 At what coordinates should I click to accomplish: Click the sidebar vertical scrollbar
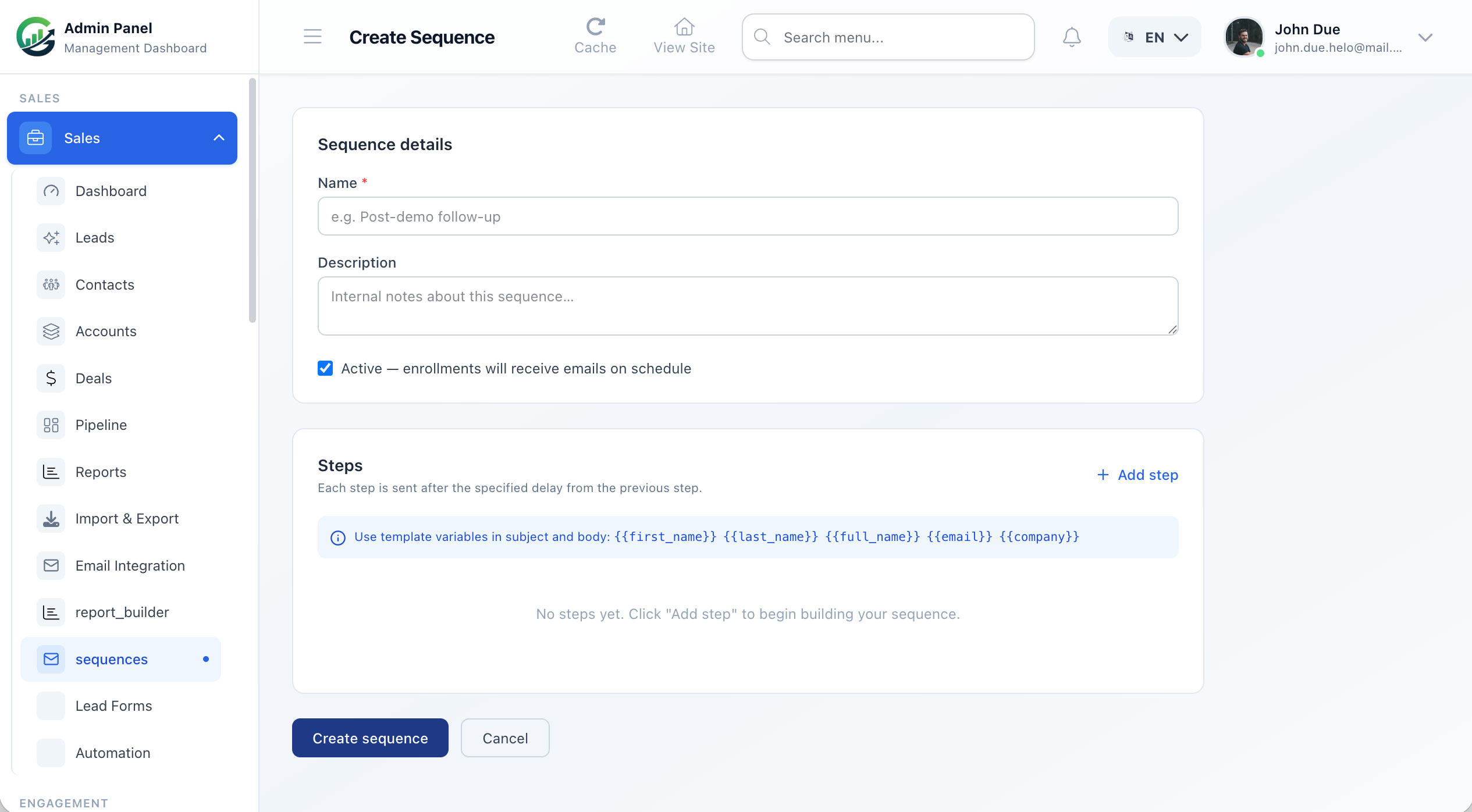coord(252,200)
